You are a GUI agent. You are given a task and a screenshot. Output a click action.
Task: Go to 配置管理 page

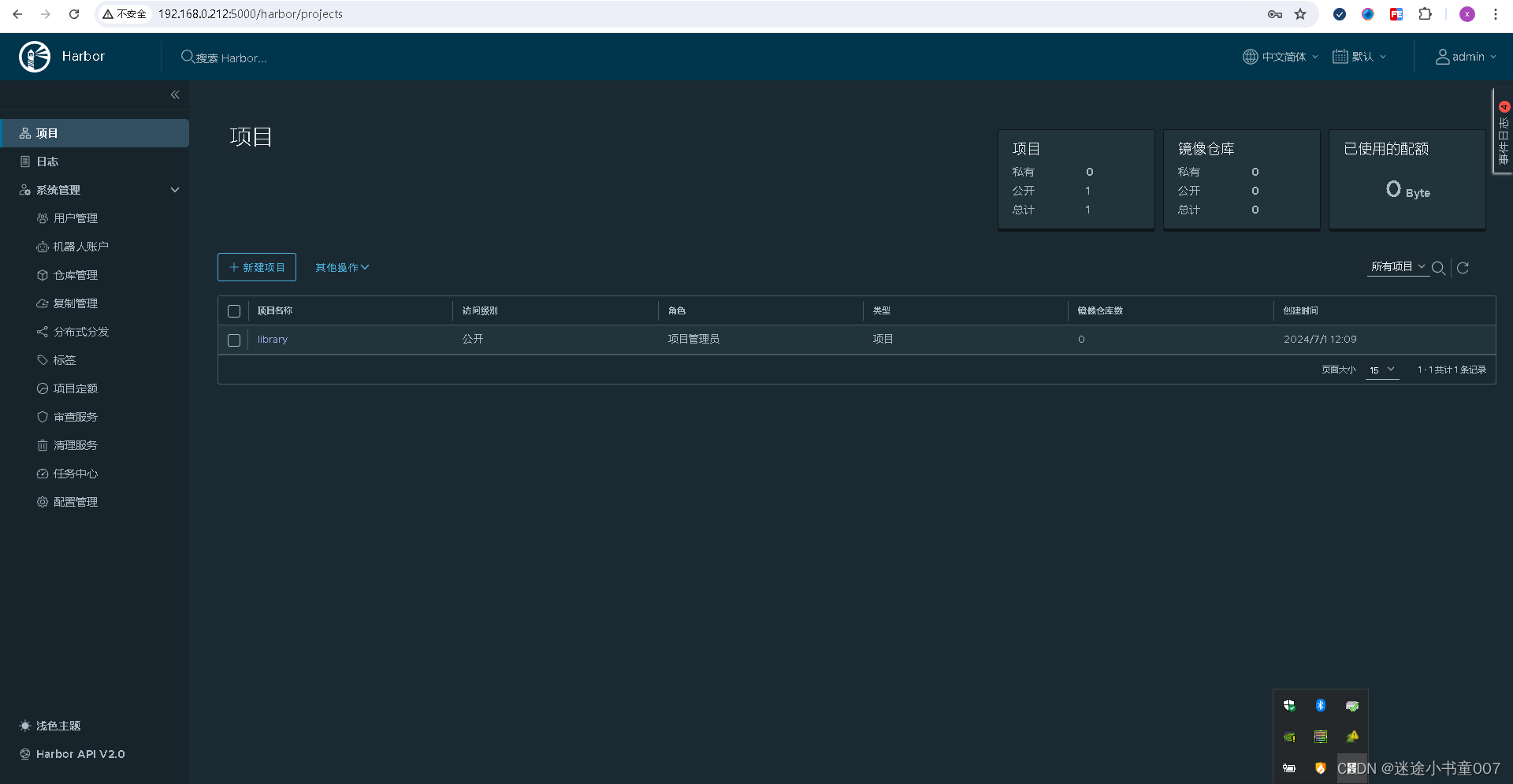point(76,502)
